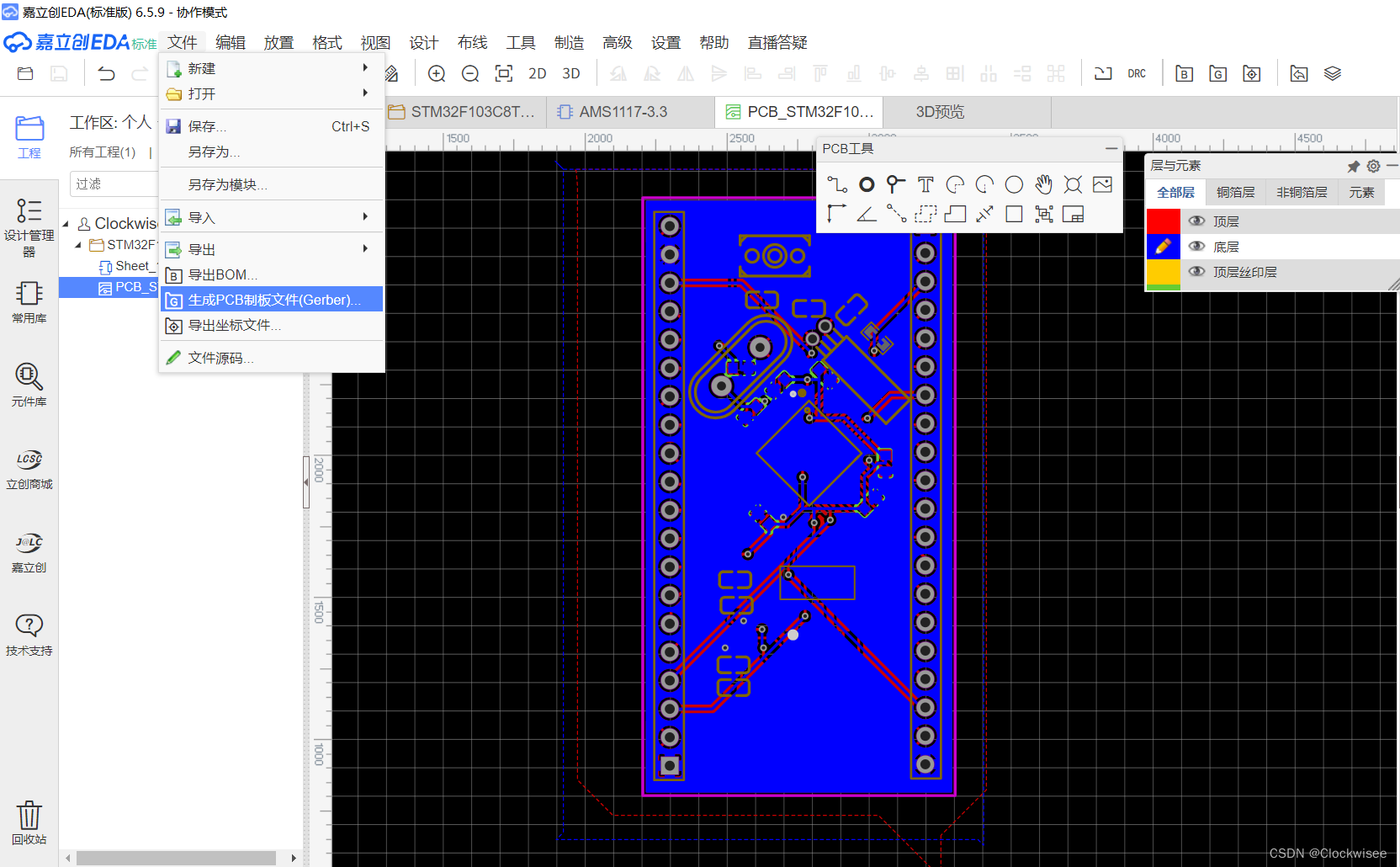Select the Circle tool in PCB tools
The height and width of the screenshot is (867, 1400).
1015,184
